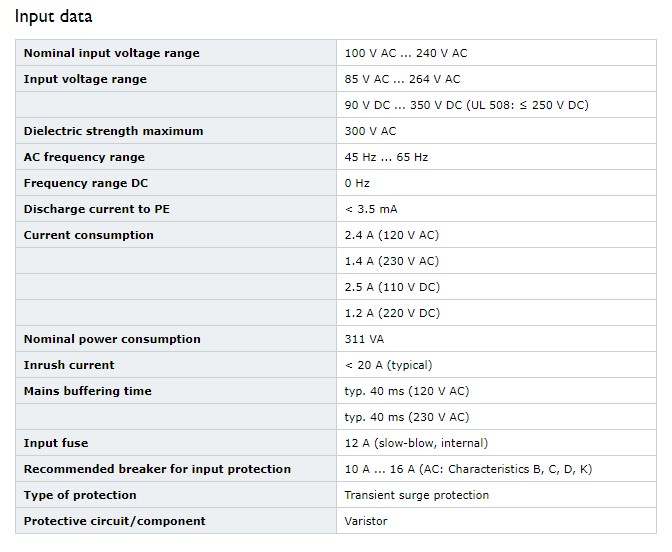
Task: Select the Nominal power consumption label
Action: coord(112,339)
